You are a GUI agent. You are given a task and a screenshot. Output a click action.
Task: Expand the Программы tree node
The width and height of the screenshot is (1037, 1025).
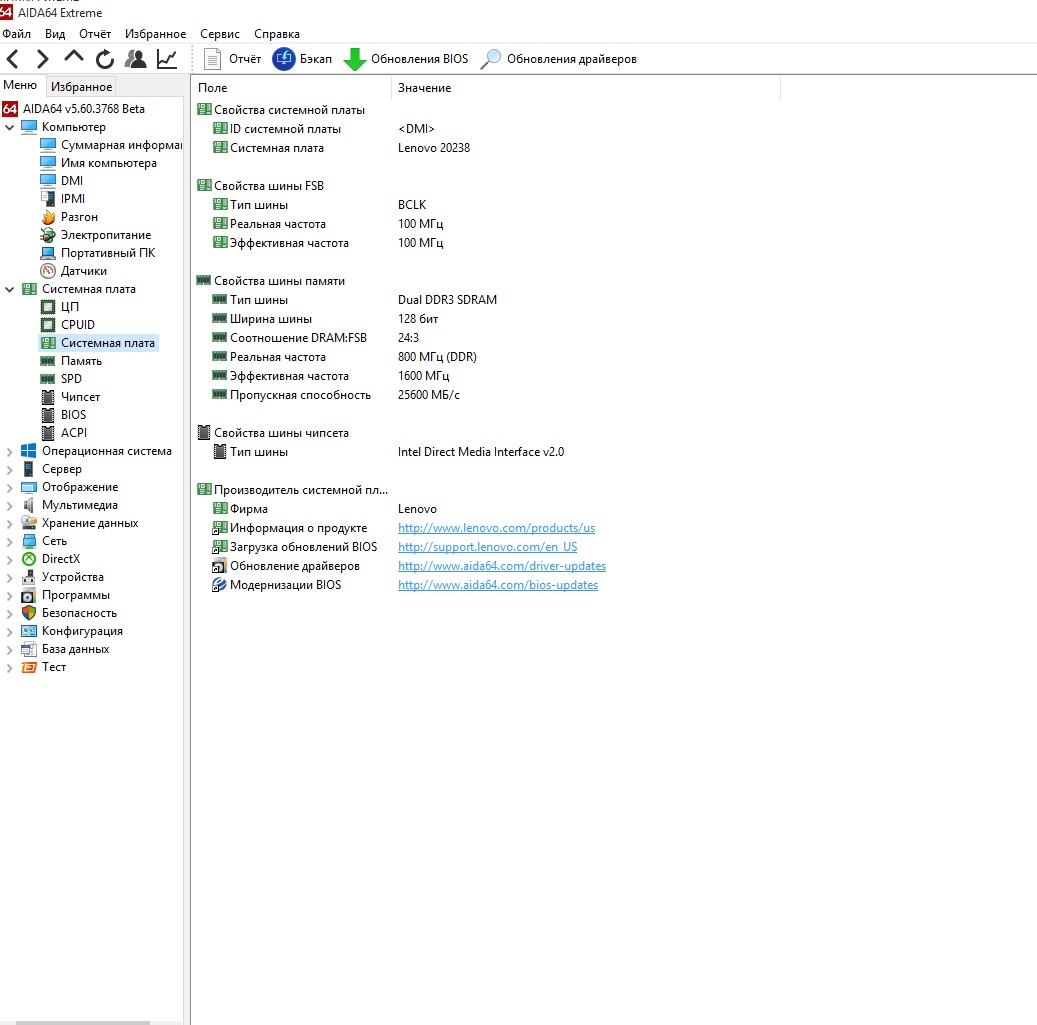click(x=9, y=596)
